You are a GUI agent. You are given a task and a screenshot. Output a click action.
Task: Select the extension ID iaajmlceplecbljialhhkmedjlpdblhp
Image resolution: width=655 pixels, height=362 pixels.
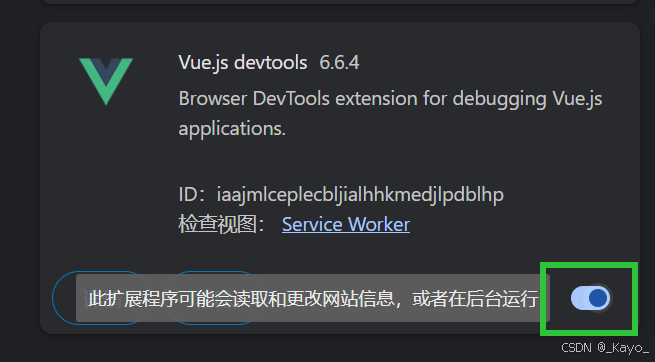pos(360,195)
